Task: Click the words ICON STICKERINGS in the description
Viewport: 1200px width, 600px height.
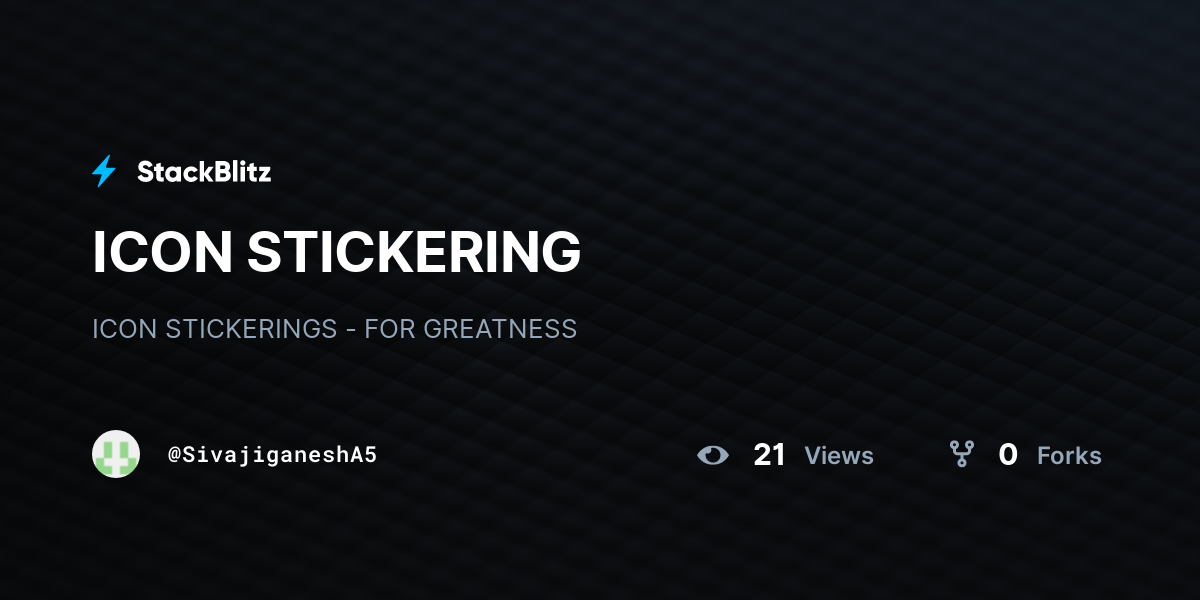Action: 214,329
